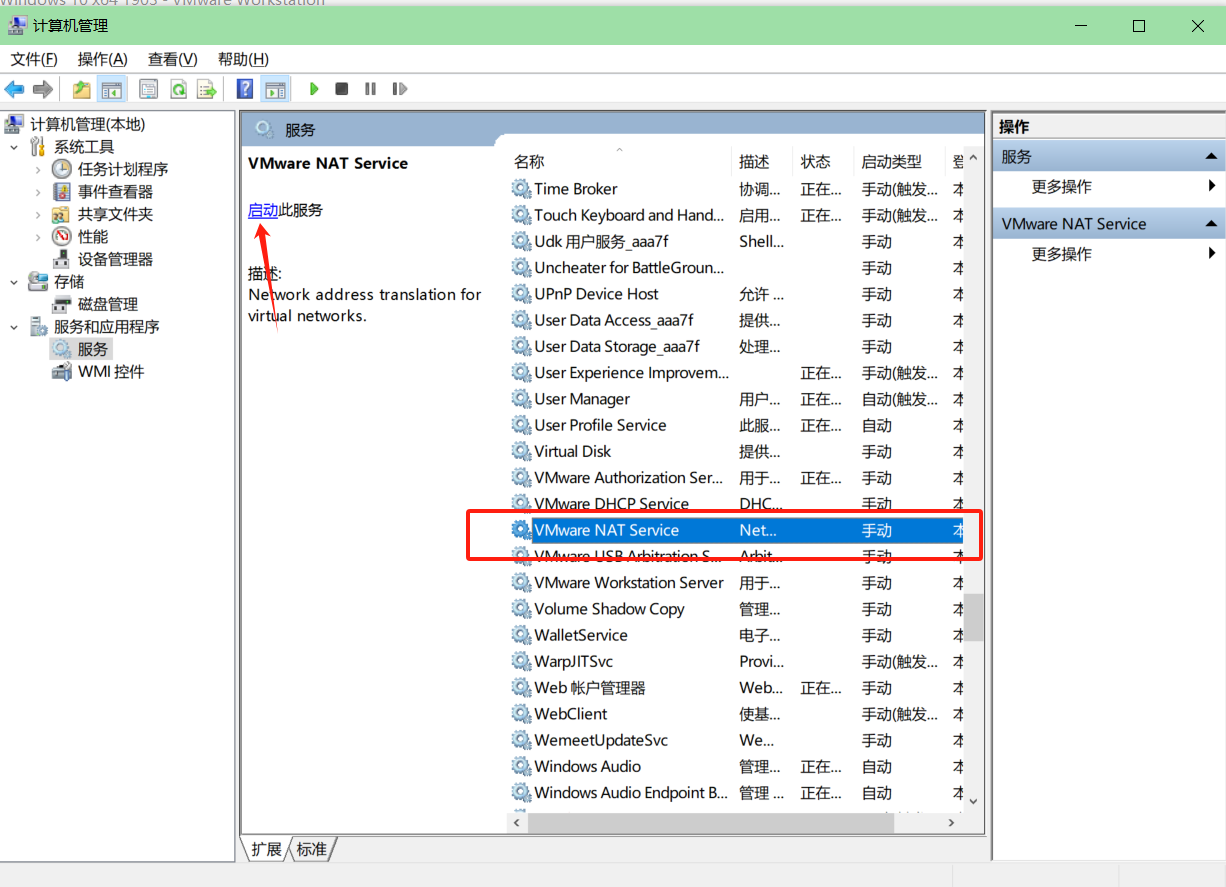
Task: Collapse the 系统工具 tree node
Action: coord(14,147)
